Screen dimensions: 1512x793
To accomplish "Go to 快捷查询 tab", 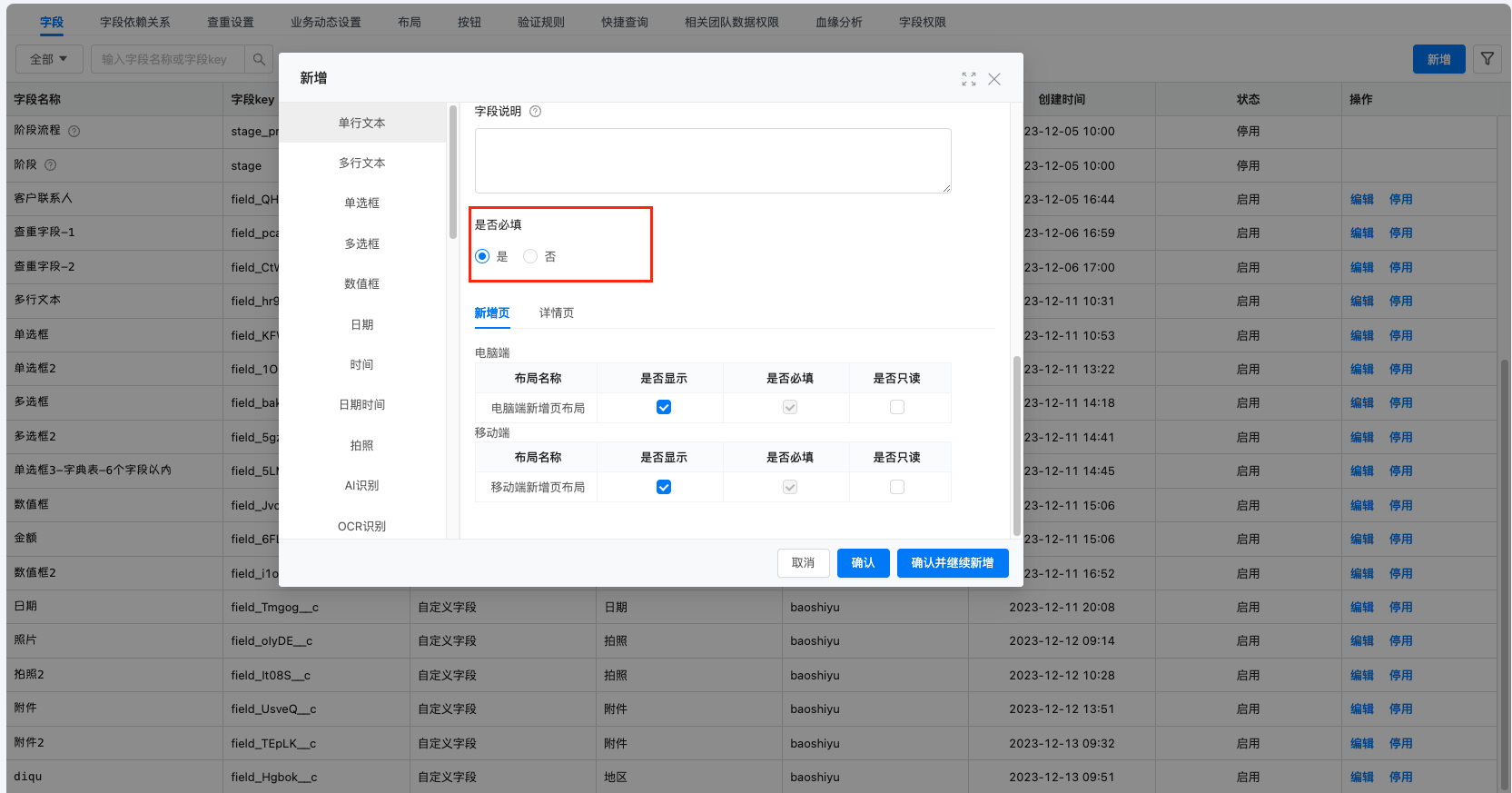I will coord(624,22).
